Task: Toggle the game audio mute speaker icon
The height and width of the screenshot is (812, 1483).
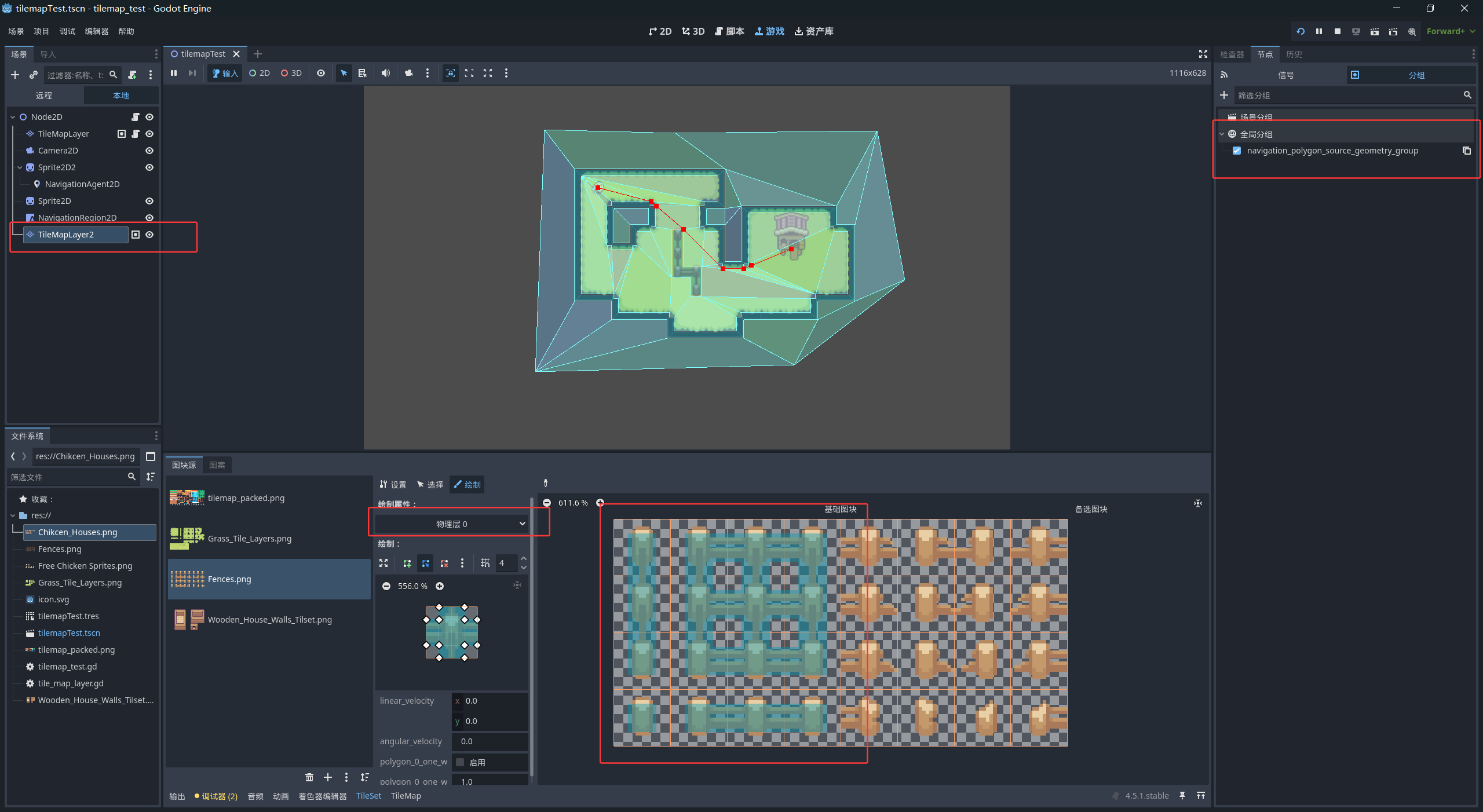Action: click(x=385, y=73)
